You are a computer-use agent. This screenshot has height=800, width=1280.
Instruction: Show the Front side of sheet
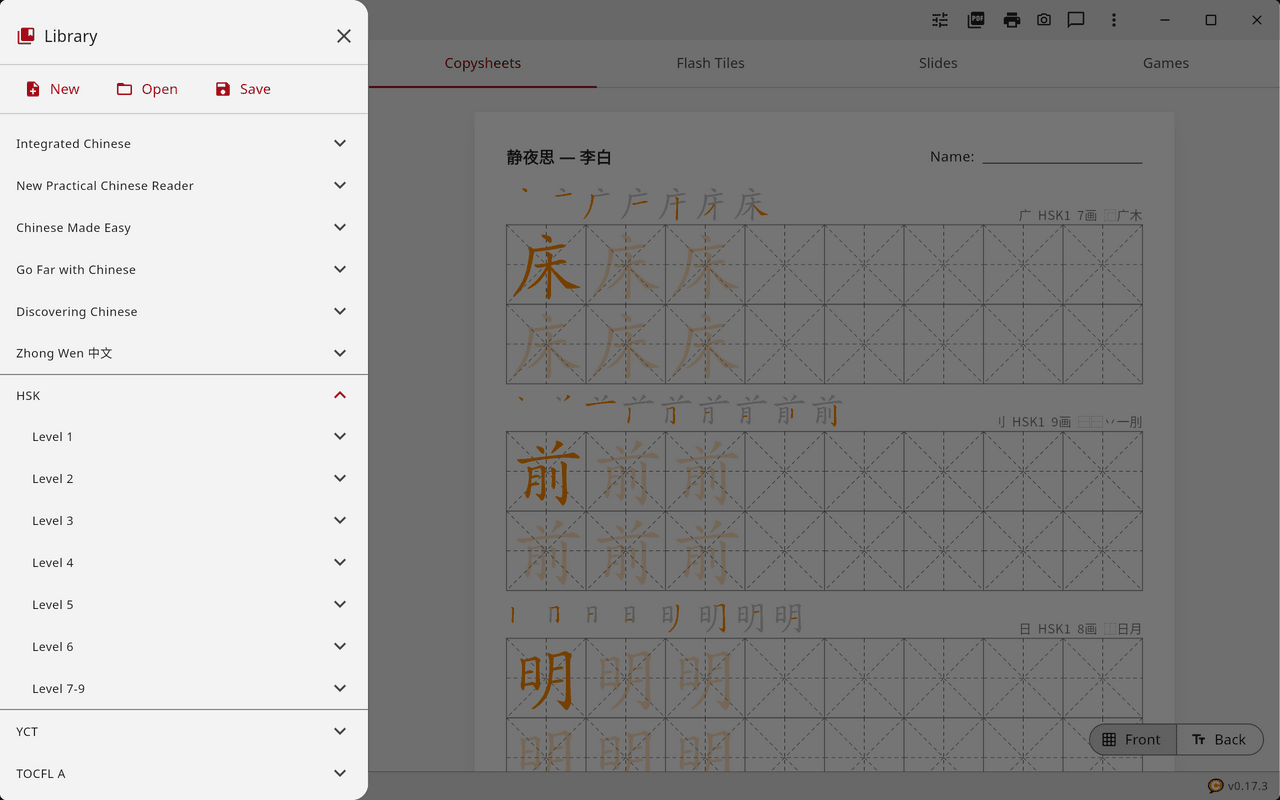(1133, 739)
